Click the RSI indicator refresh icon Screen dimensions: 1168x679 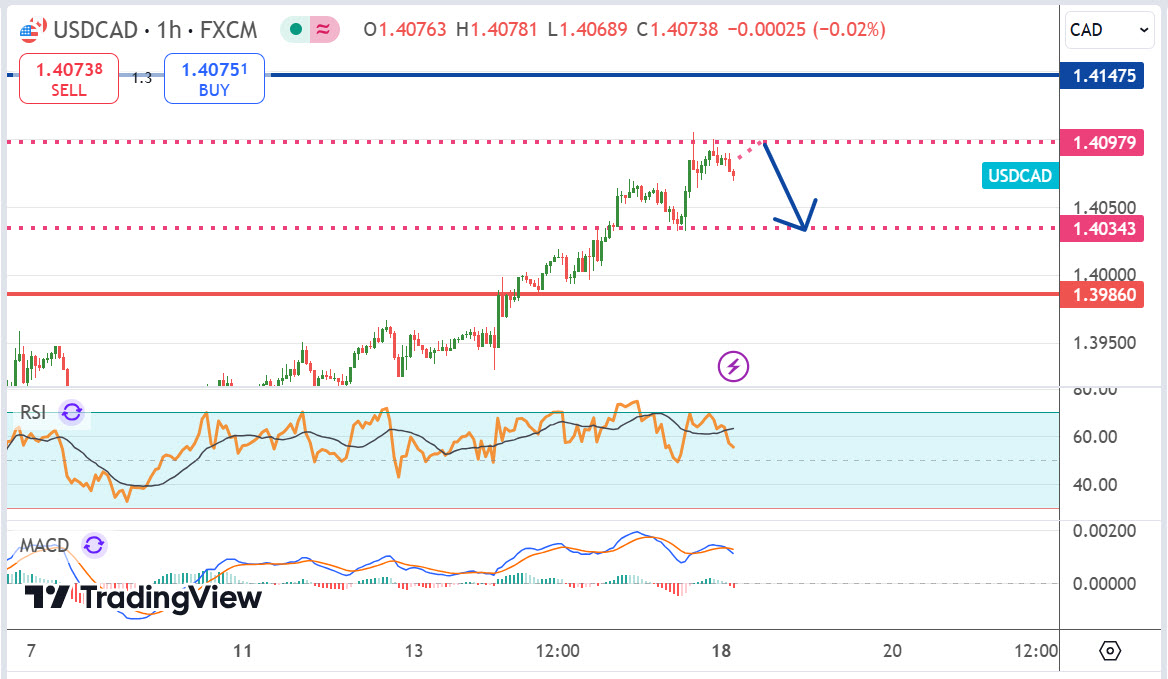[72, 412]
